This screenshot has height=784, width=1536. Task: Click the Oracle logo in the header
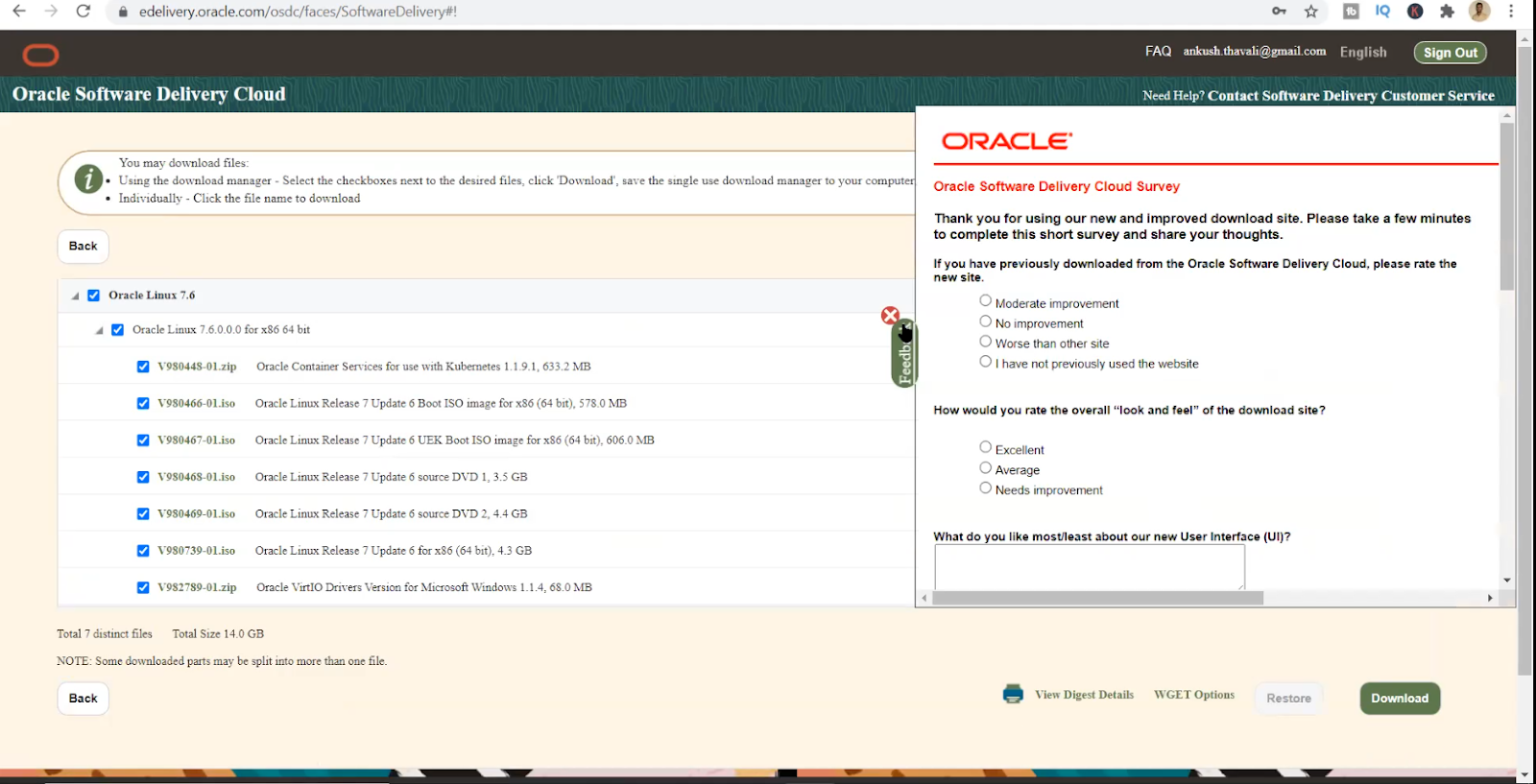coord(40,55)
